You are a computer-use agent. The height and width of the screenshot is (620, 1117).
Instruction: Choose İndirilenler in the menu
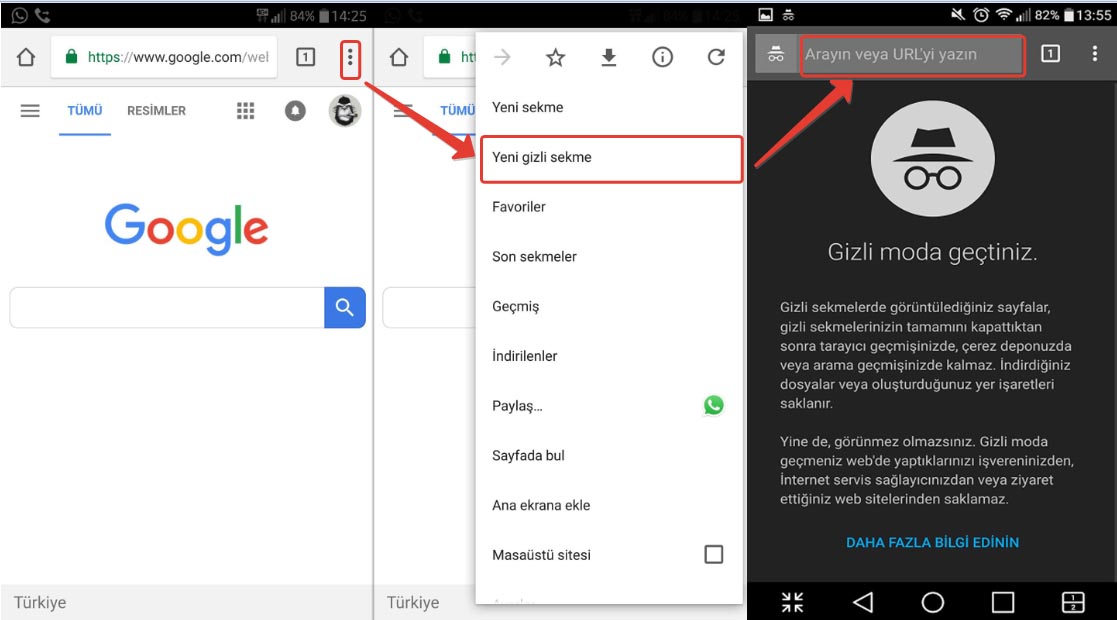pyautogui.click(x=525, y=356)
